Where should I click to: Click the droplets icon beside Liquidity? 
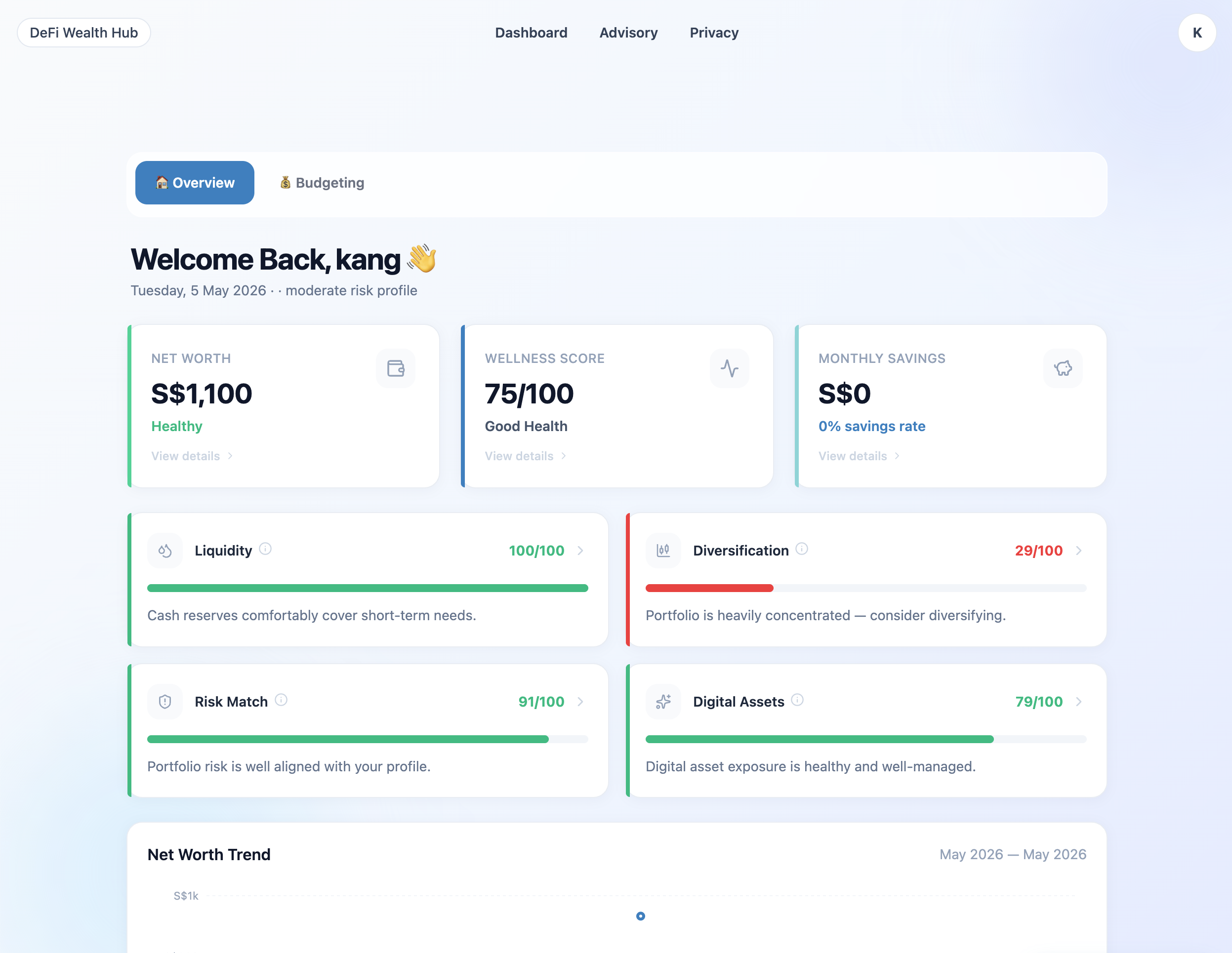coord(164,551)
